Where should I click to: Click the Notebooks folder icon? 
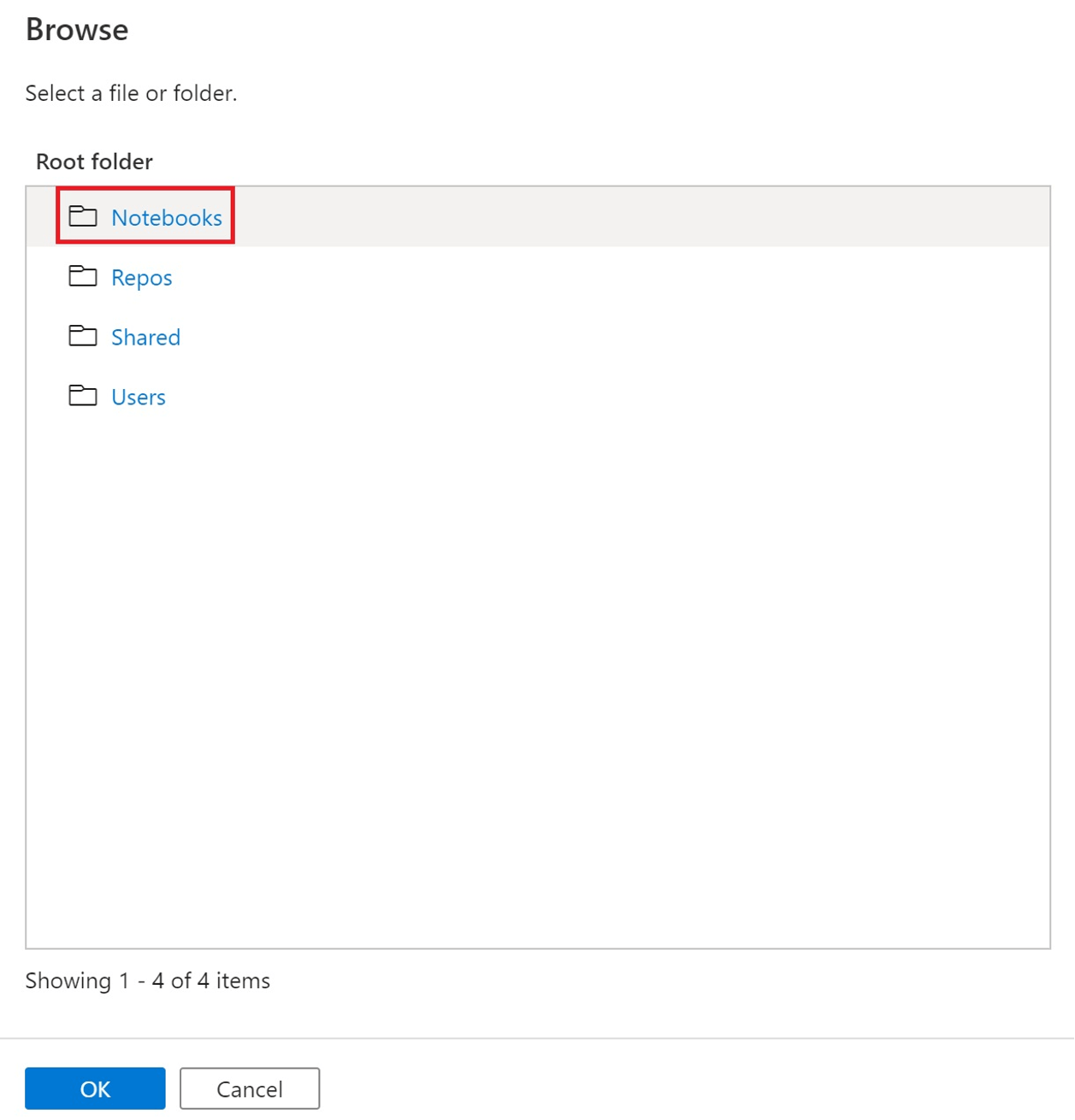coord(84,217)
